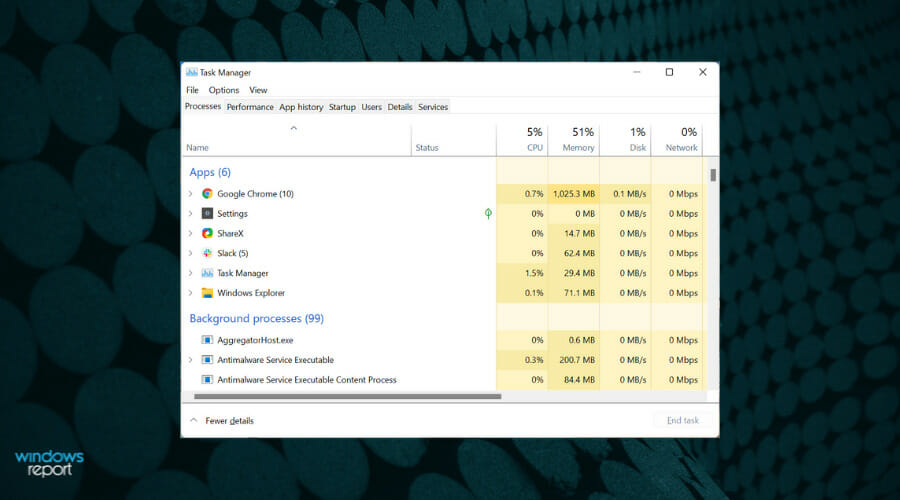The height and width of the screenshot is (500, 900).
Task: Open the Options menu
Action: (x=224, y=90)
